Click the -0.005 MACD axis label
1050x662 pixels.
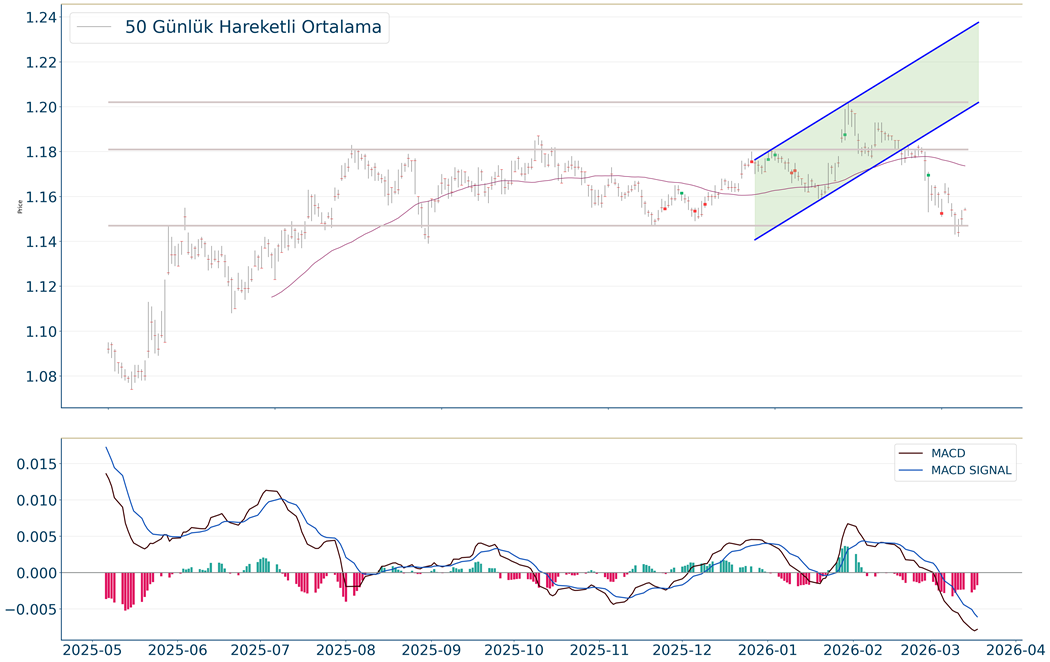[29, 609]
